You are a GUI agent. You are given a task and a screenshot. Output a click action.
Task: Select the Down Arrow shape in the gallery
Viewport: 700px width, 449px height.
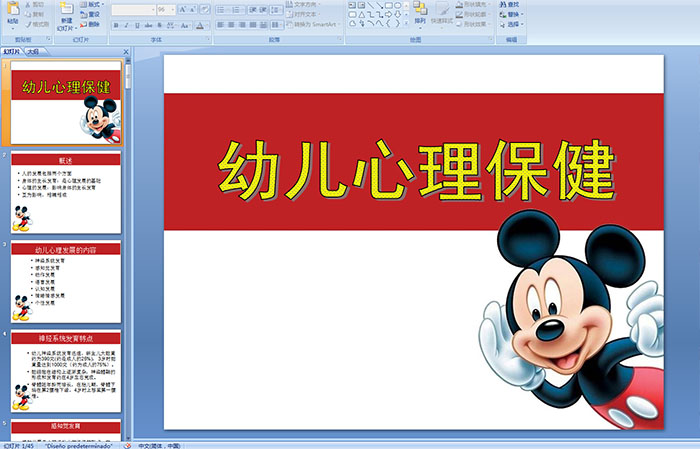click(397, 14)
